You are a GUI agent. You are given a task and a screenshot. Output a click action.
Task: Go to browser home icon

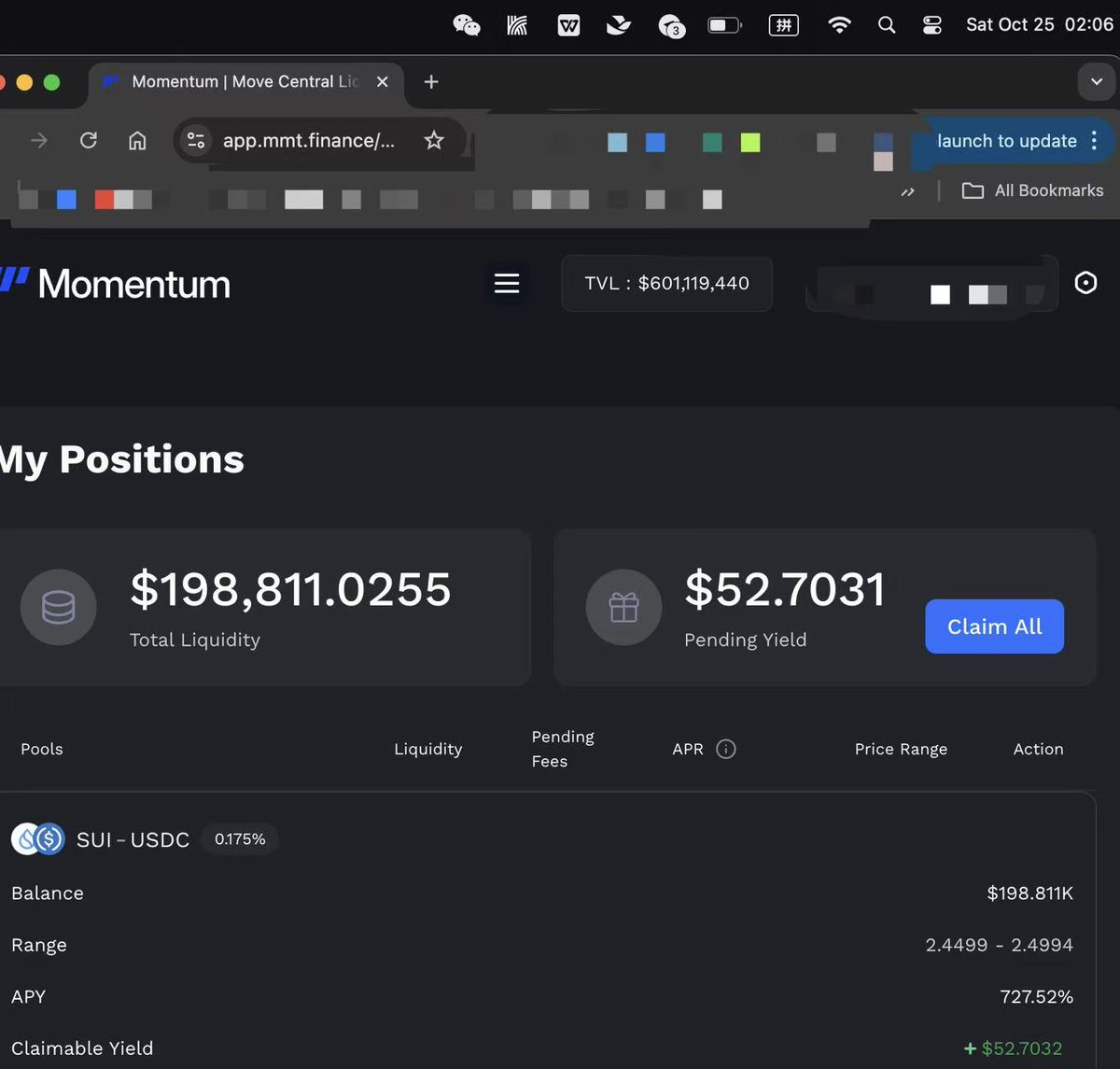(x=137, y=141)
